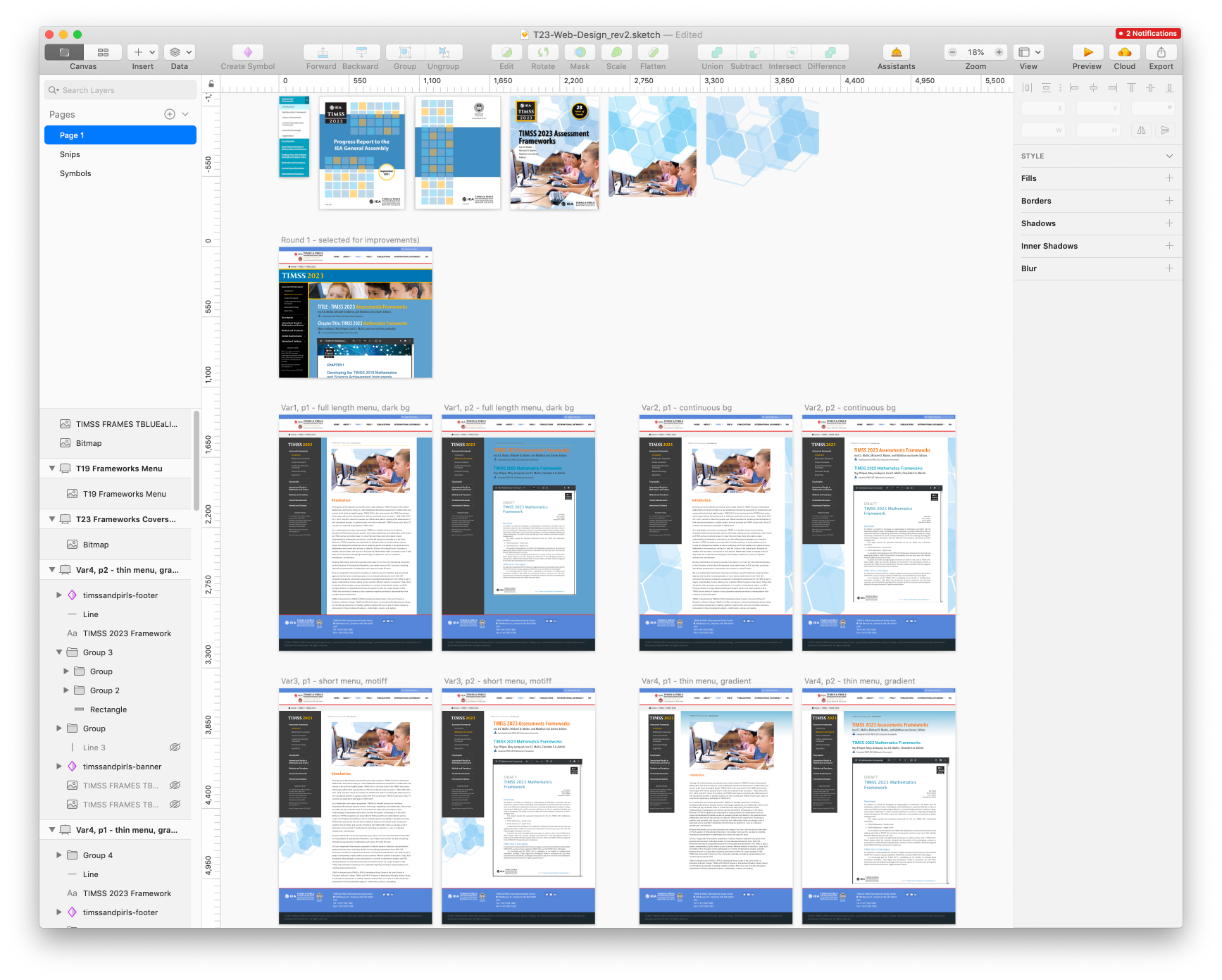Apply the Subtract boolean operation
The width and height of the screenshot is (1222, 980).
754,52
